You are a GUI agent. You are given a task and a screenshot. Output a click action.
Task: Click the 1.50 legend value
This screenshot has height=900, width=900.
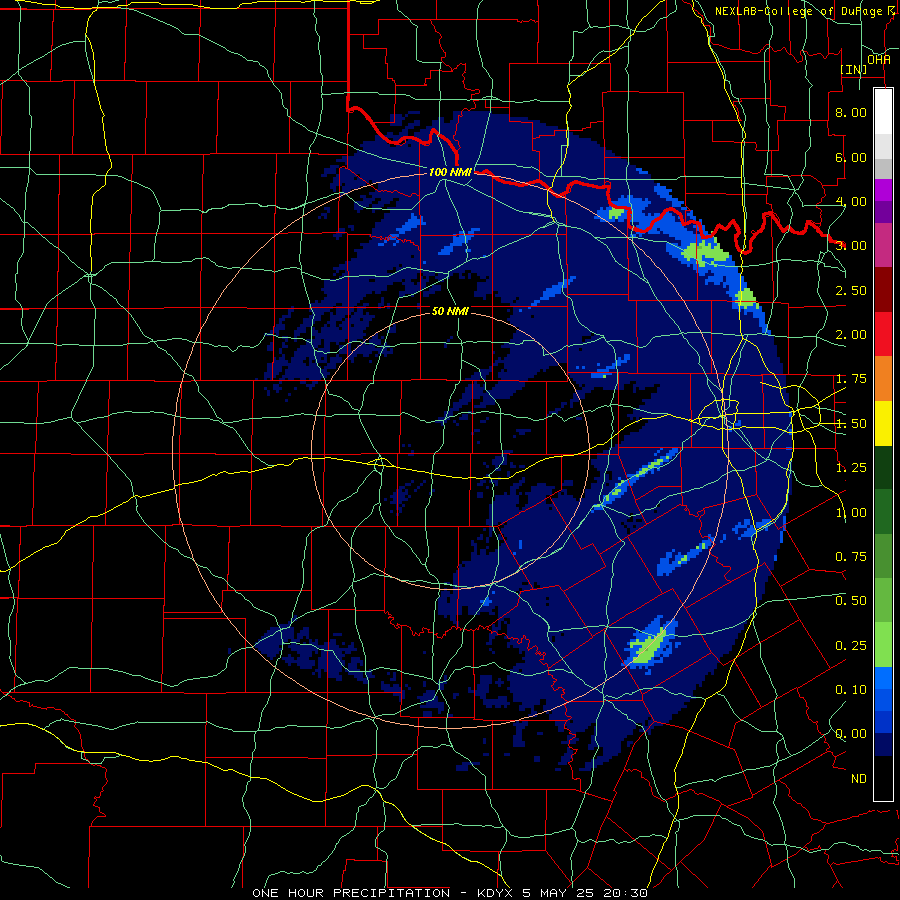(x=851, y=424)
